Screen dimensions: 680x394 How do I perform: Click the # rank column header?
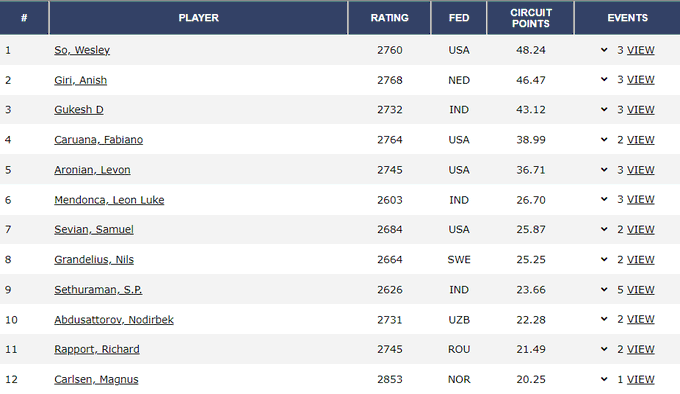24,18
